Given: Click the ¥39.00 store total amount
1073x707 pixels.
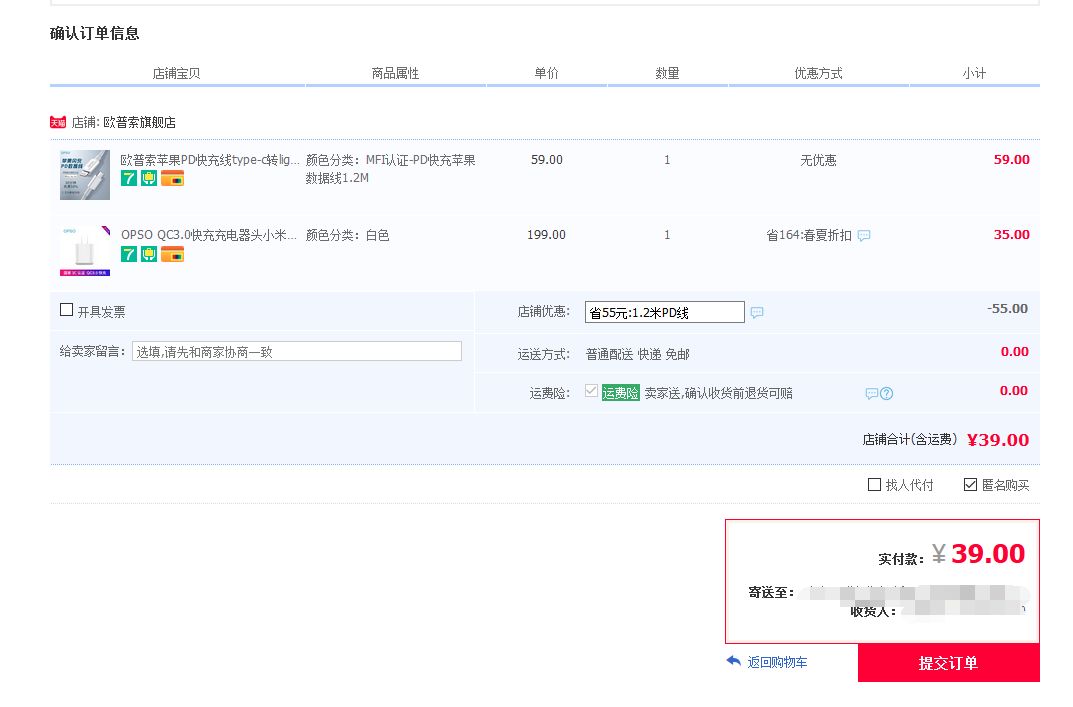Looking at the screenshot, I should [x=998, y=439].
